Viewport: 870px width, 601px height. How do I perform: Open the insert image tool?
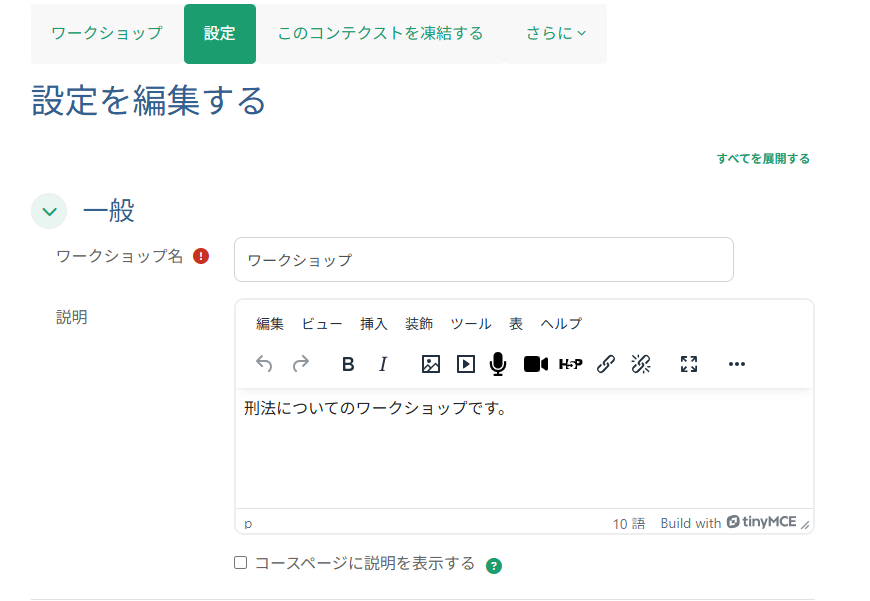point(430,364)
